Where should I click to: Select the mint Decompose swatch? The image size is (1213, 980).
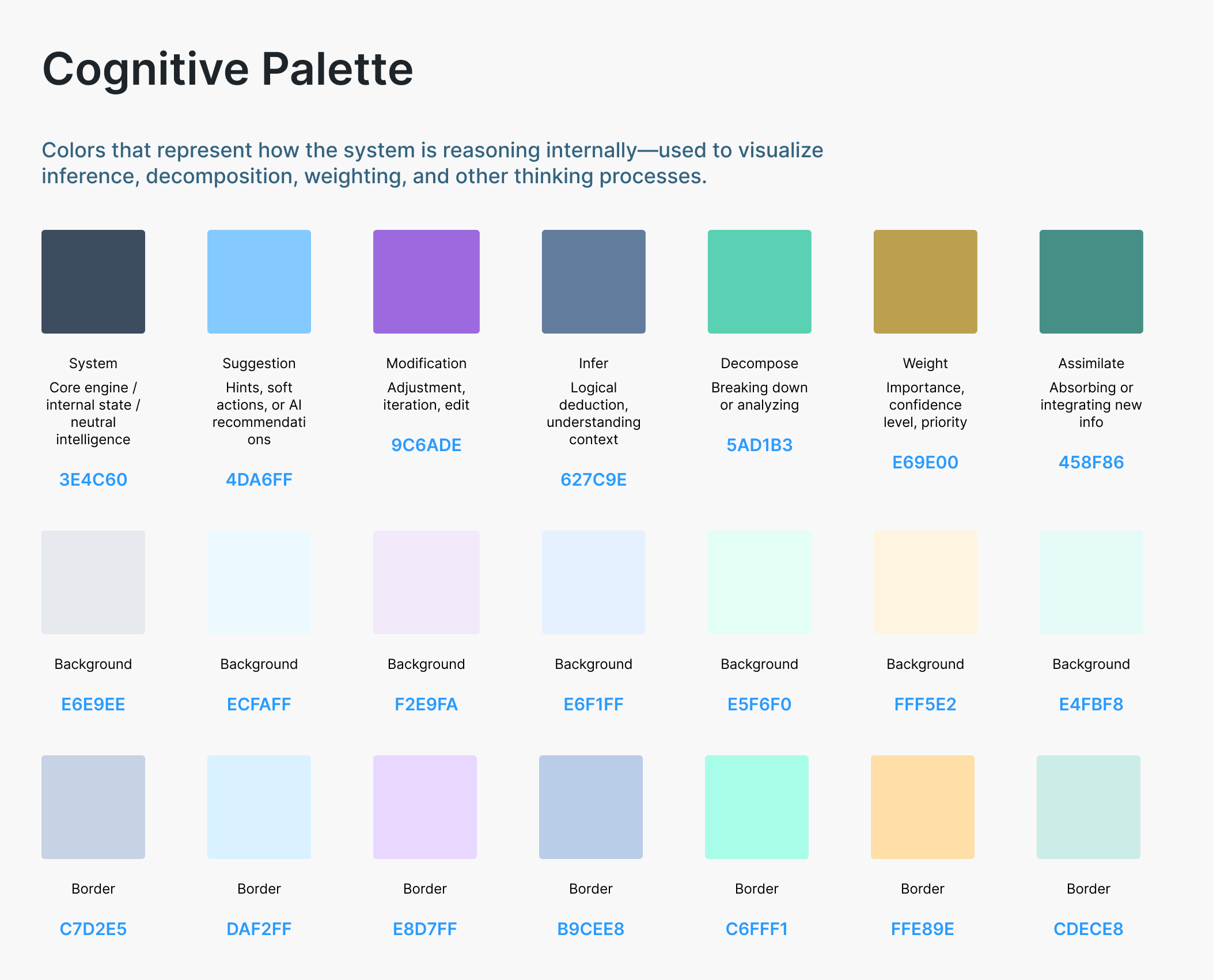pos(759,282)
